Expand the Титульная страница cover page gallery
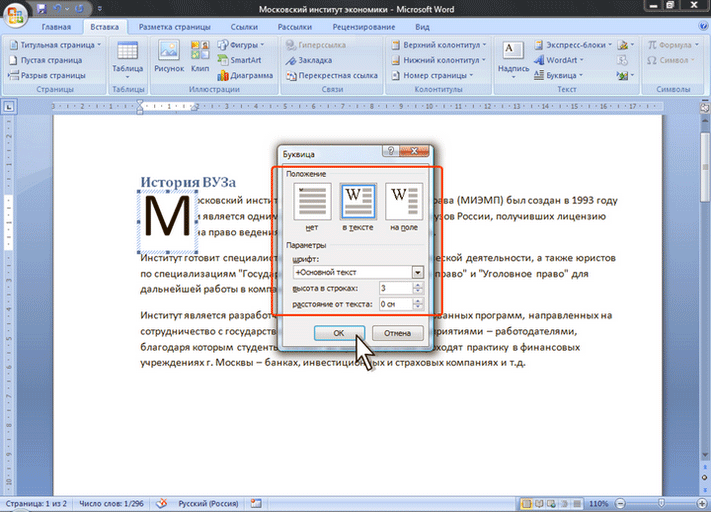This screenshot has width=711, height=512. pyautogui.click(x=55, y=45)
